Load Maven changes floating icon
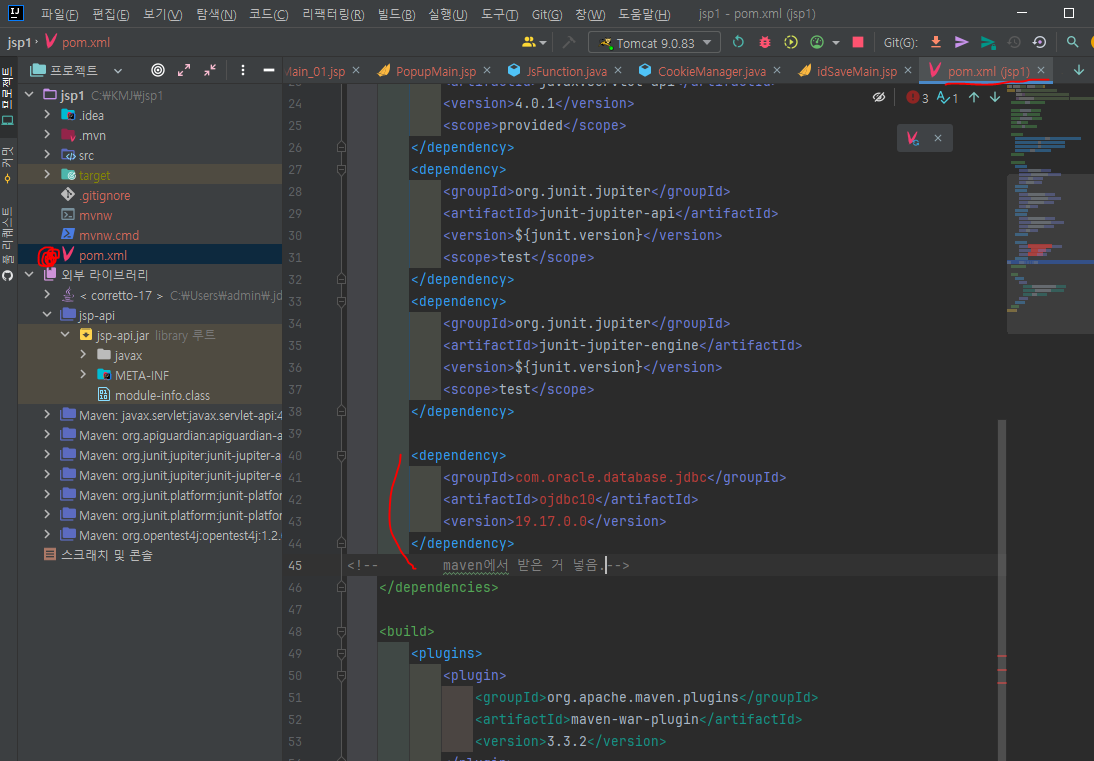This screenshot has height=761, width=1094. 913,139
